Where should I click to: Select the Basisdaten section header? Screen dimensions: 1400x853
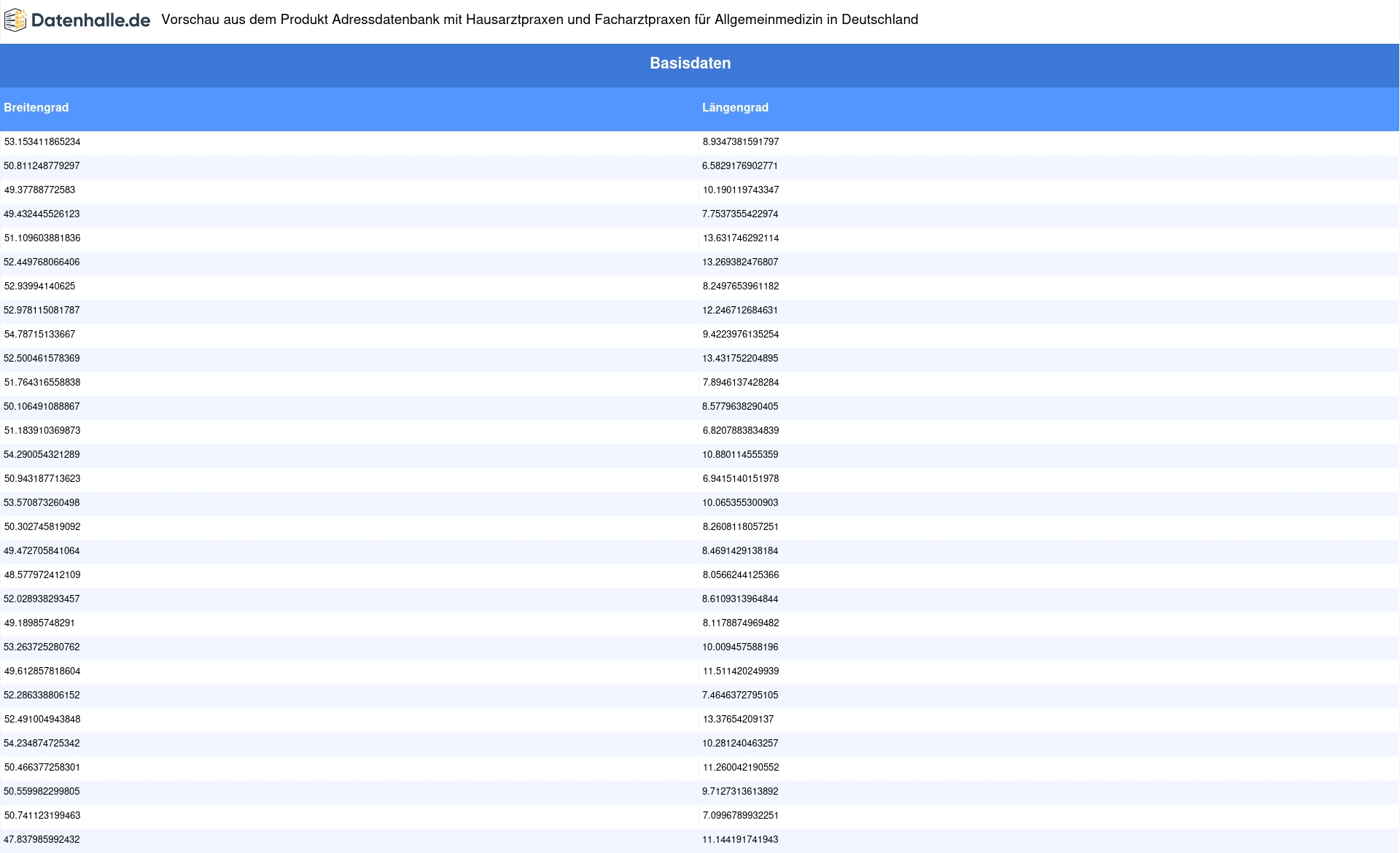click(690, 63)
